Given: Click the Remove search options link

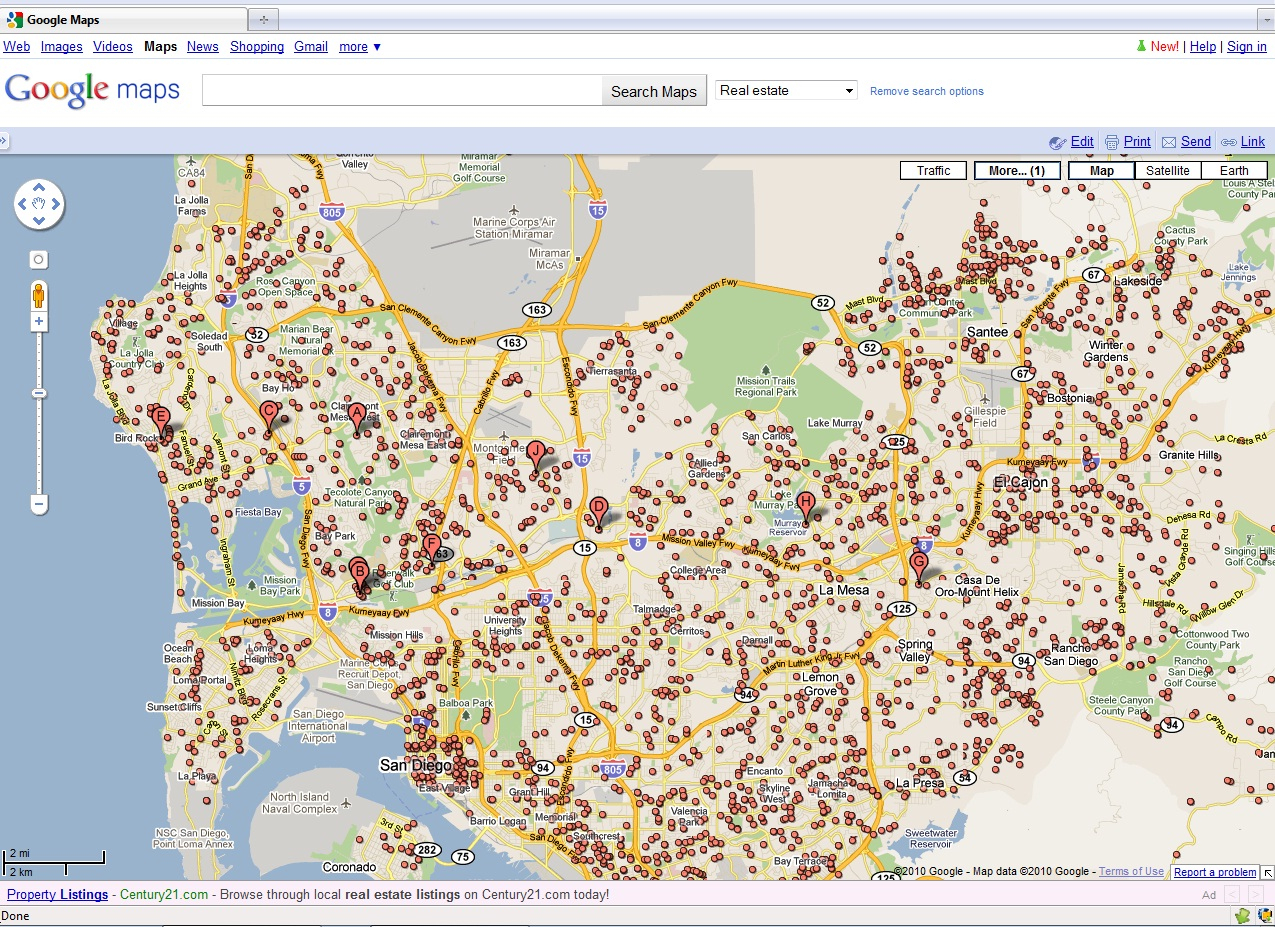Looking at the screenshot, I should 926,91.
